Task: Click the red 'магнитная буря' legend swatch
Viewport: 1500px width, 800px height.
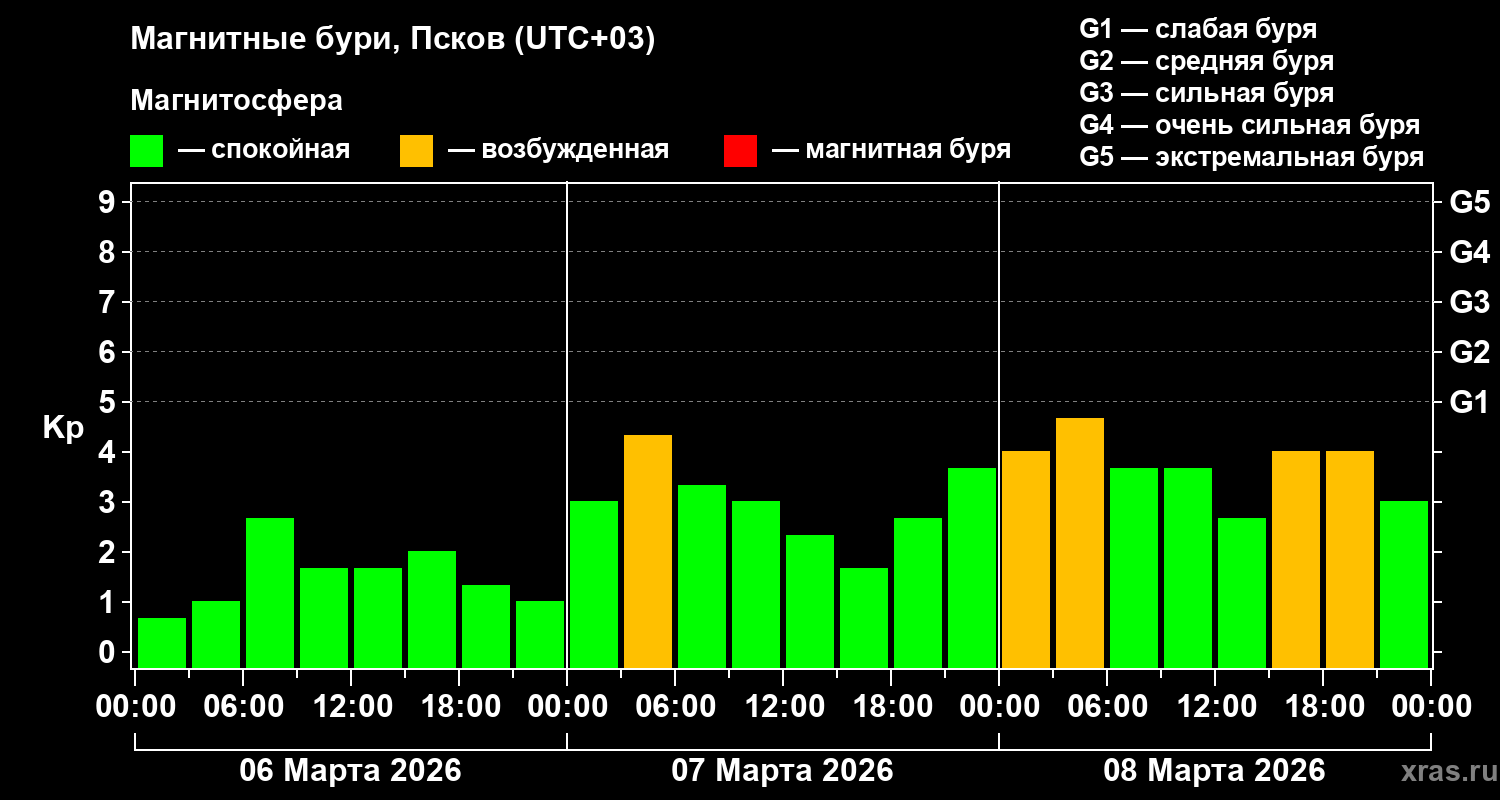Action: [x=741, y=151]
